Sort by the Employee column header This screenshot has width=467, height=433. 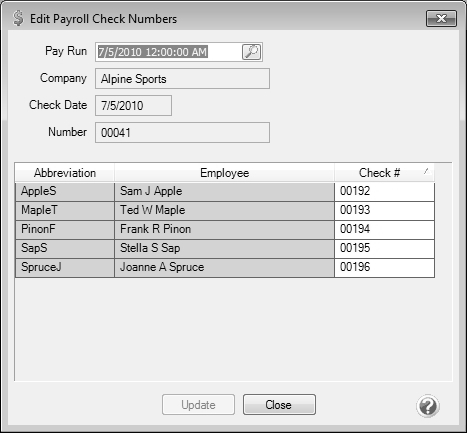point(224,173)
